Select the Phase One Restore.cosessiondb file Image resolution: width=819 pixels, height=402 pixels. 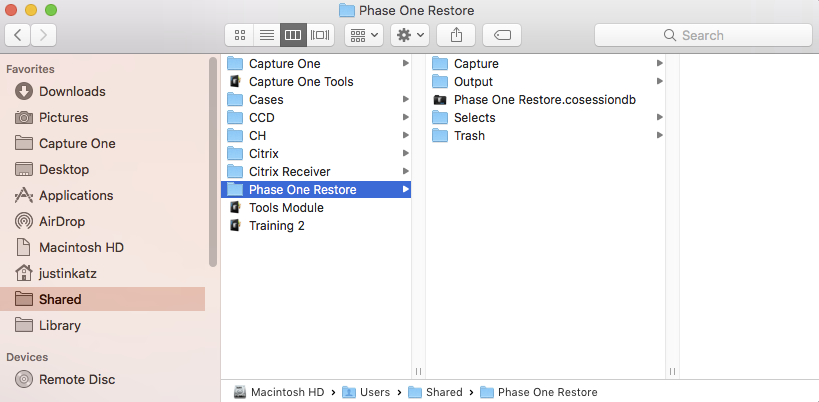545,100
